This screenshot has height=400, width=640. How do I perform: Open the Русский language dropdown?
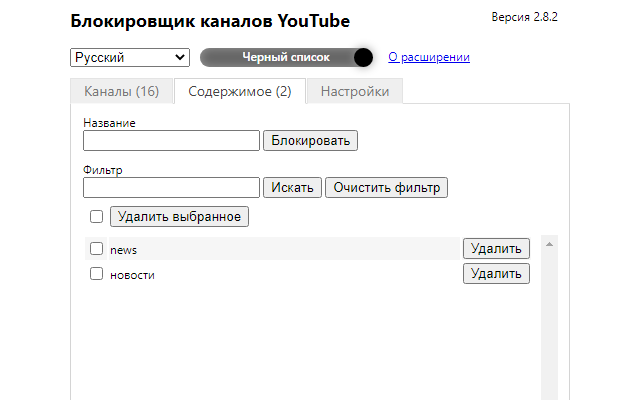click(x=130, y=58)
